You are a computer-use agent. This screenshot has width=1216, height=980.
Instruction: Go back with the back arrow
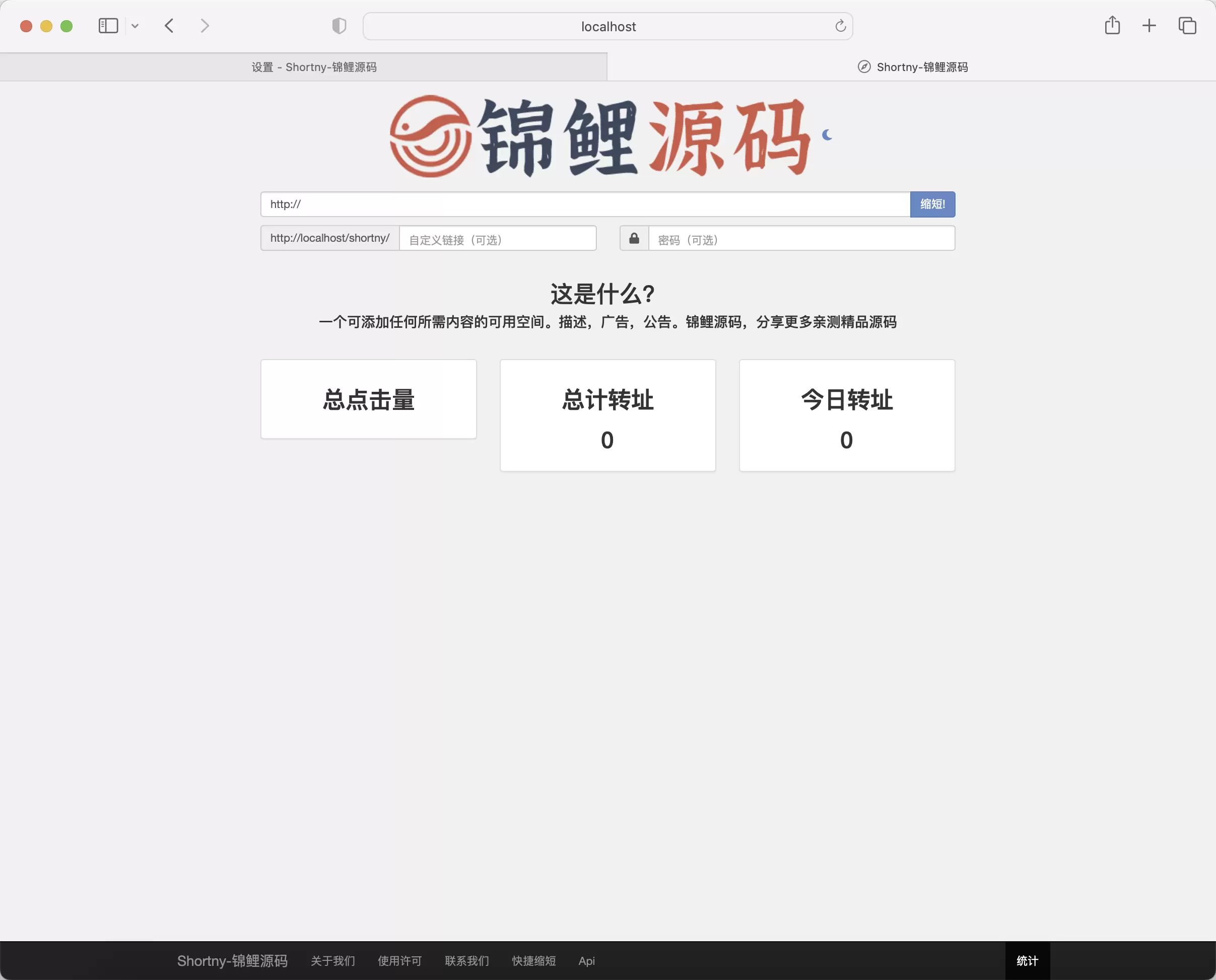pyautogui.click(x=169, y=26)
